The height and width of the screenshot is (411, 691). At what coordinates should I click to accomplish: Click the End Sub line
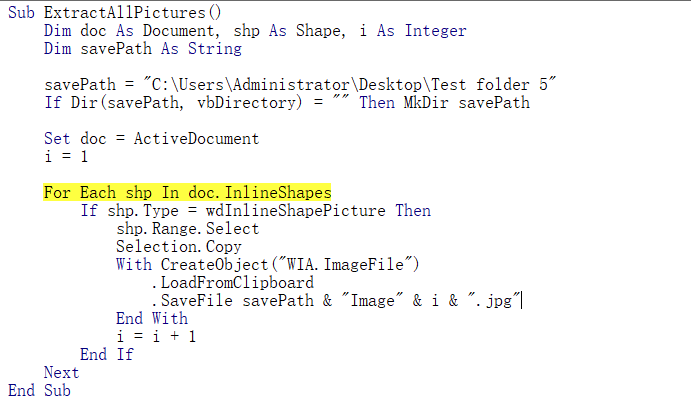pyautogui.click(x=39, y=390)
